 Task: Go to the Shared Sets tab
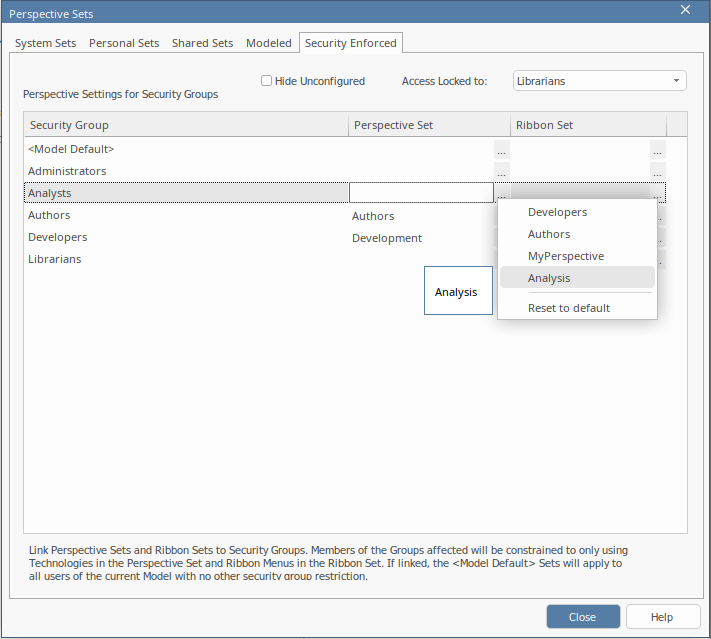(202, 43)
